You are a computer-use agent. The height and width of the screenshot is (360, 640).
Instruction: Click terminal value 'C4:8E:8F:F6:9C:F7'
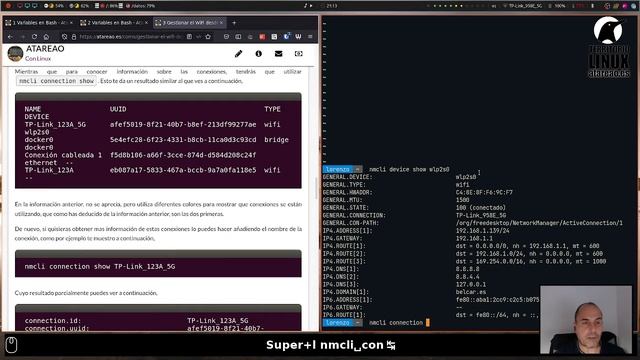coord(484,192)
